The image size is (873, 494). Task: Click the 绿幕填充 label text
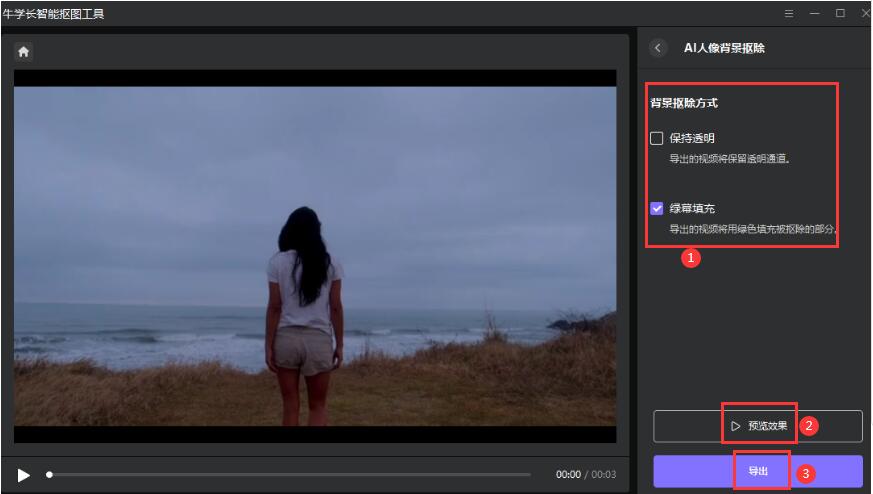point(692,208)
